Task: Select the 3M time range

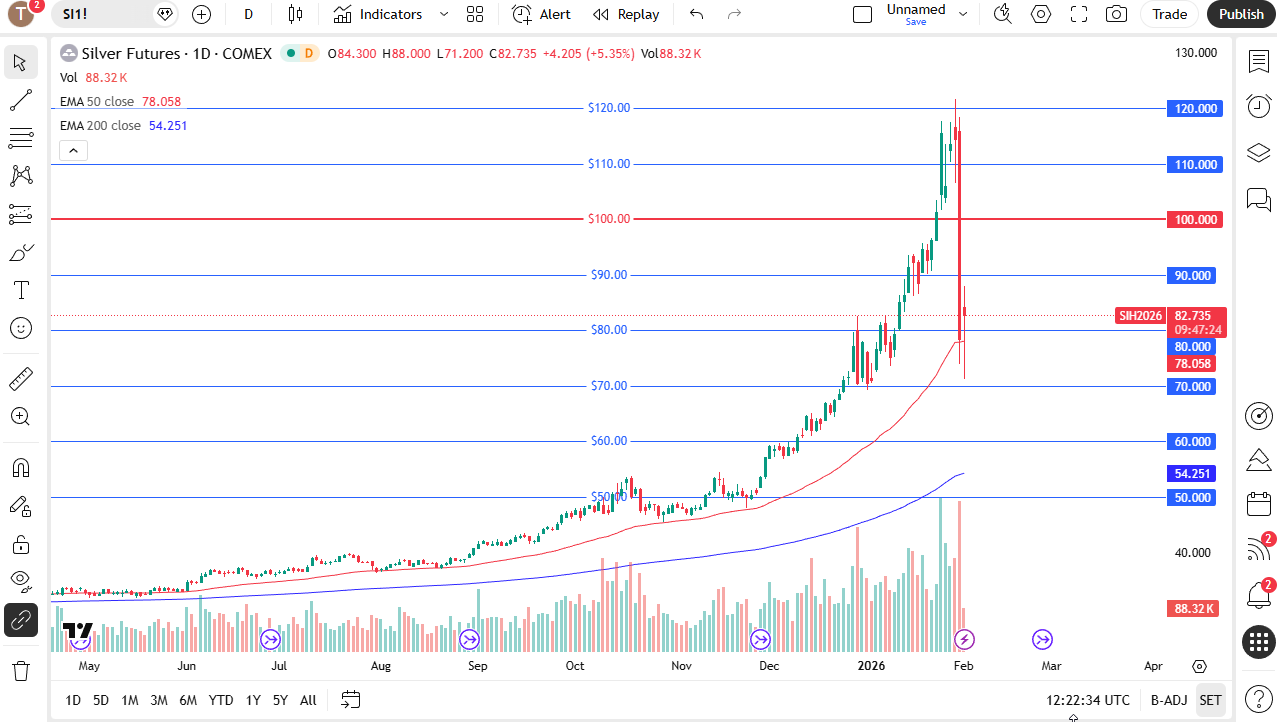Action: pos(159,700)
